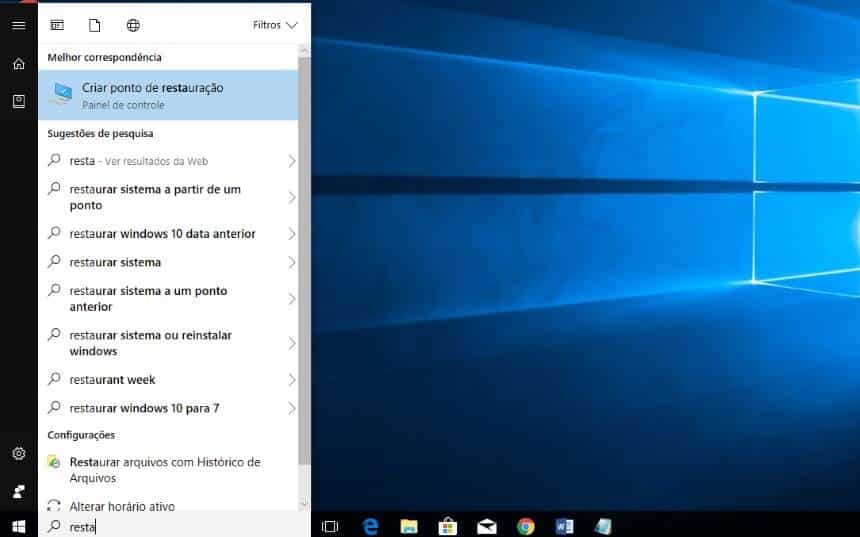
Task: Click the refresh icon beside Alterar horário ativo
Action: pyautogui.click(x=54, y=505)
